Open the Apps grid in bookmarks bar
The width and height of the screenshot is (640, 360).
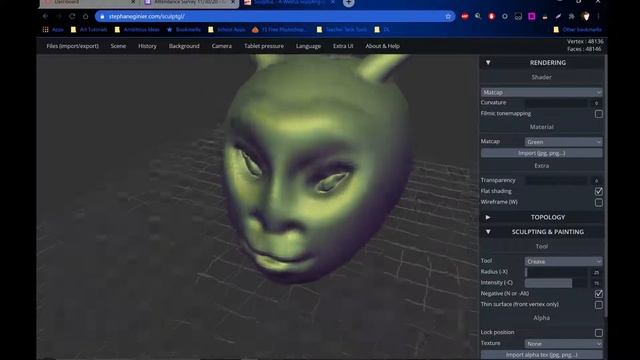(x=53, y=29)
